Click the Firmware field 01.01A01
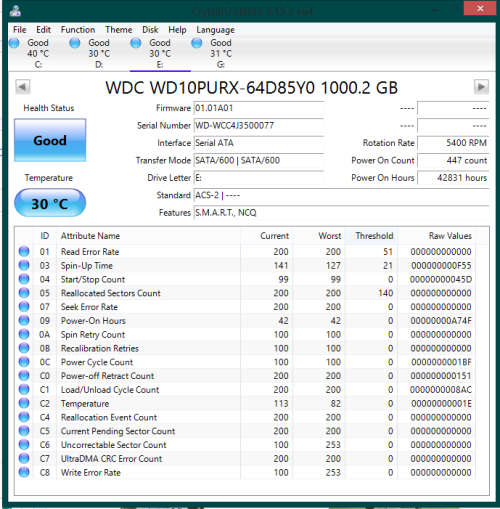Image resolution: width=500 pixels, height=509 pixels. 258,108
